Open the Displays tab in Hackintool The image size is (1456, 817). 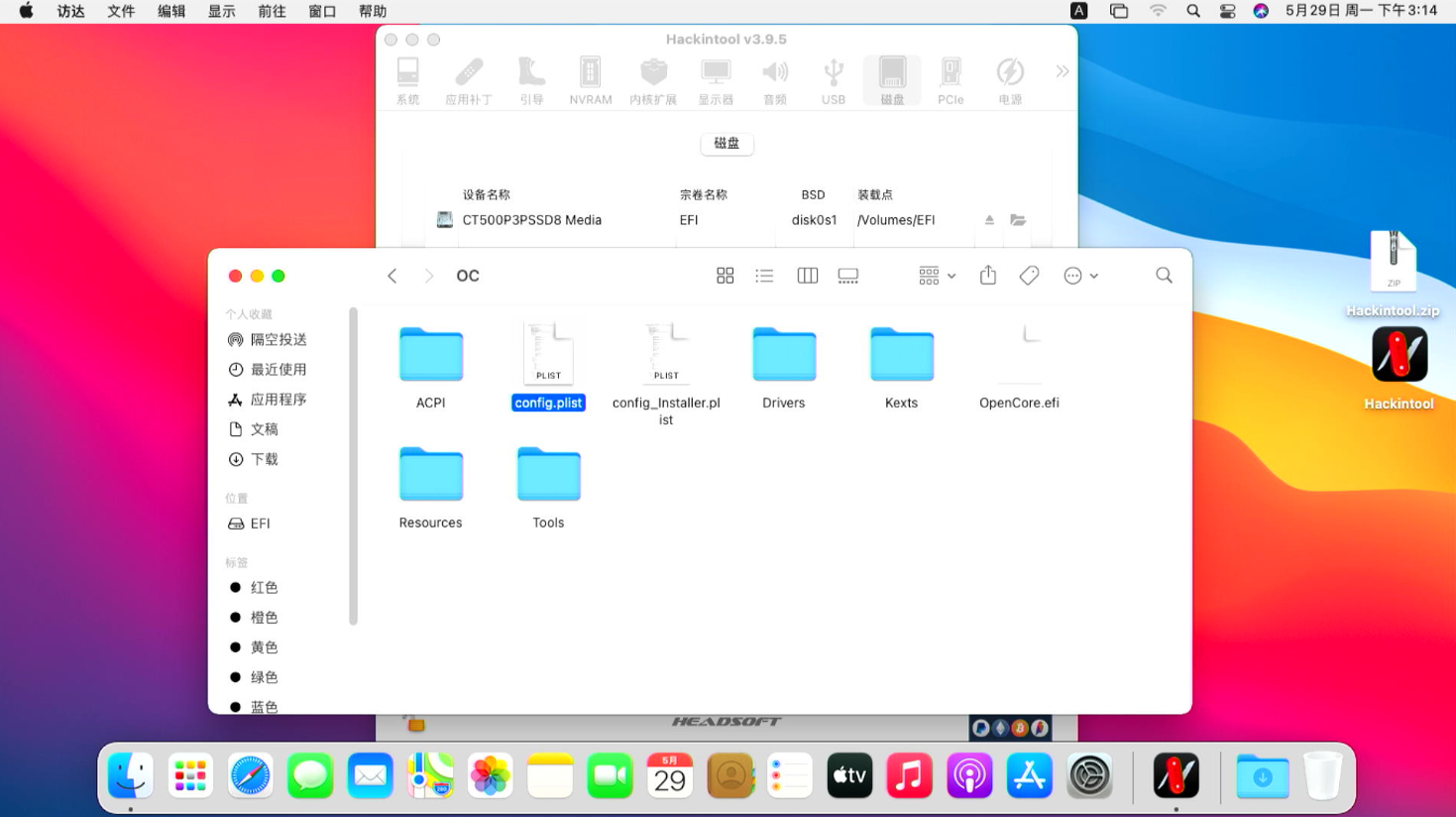pyautogui.click(x=716, y=80)
